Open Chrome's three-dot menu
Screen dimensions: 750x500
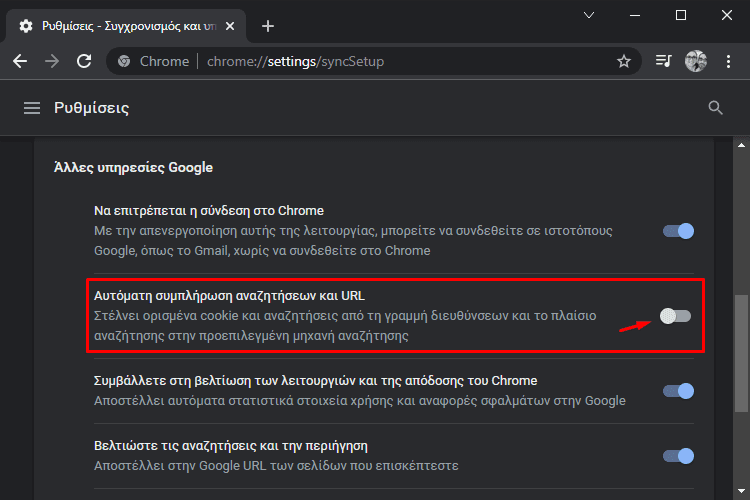(728, 61)
